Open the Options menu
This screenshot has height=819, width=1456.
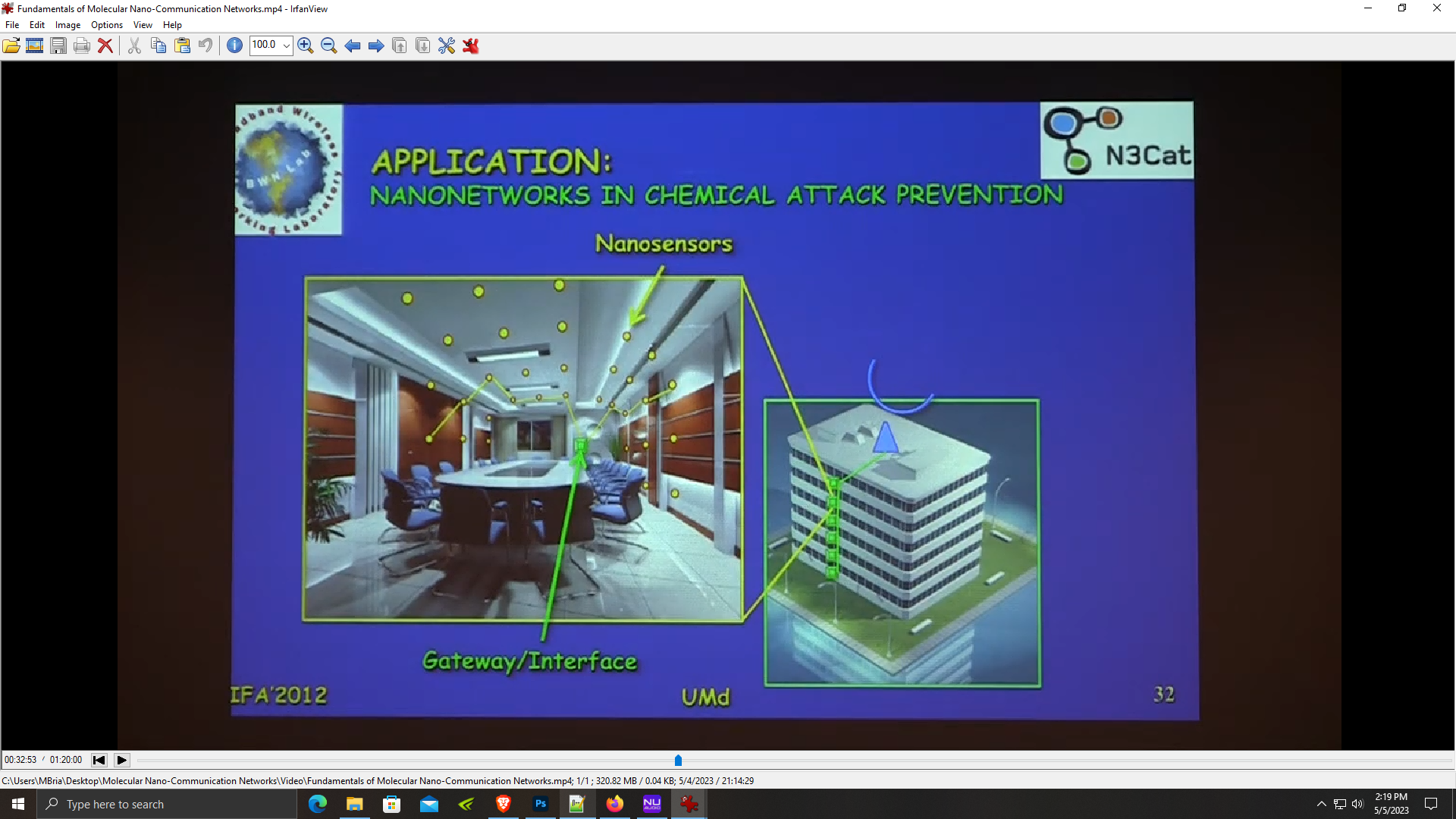point(107,25)
